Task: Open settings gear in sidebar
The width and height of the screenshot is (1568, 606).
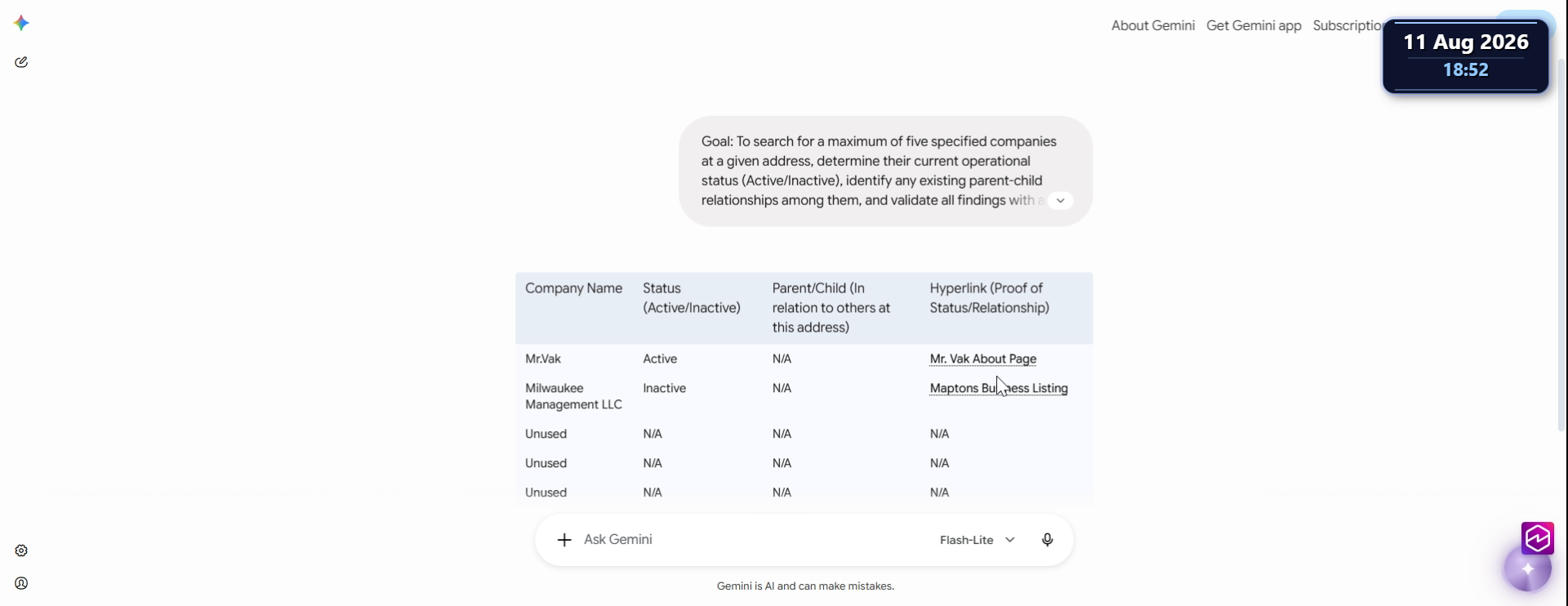Action: [x=22, y=550]
